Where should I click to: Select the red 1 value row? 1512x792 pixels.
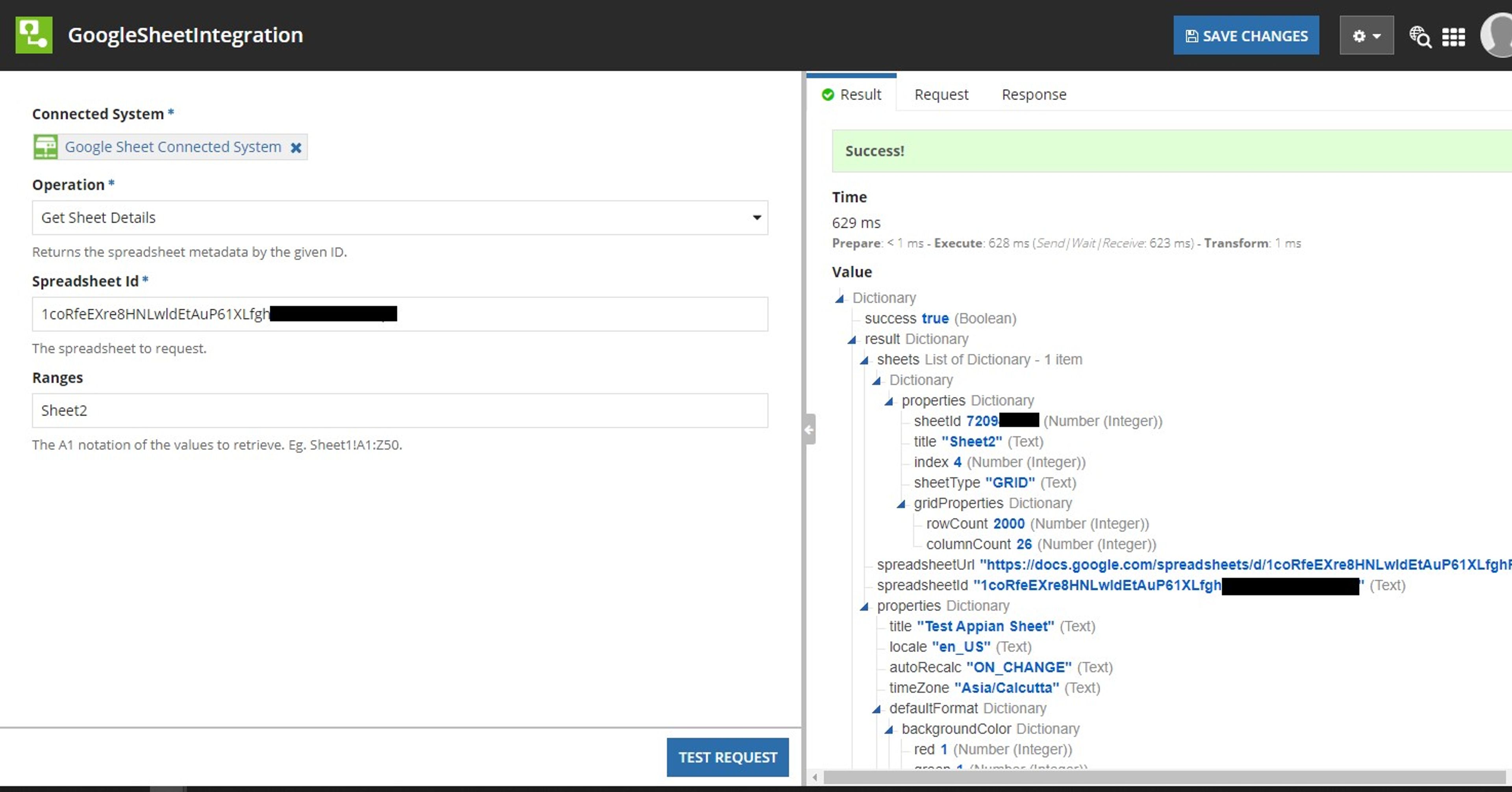point(993,750)
